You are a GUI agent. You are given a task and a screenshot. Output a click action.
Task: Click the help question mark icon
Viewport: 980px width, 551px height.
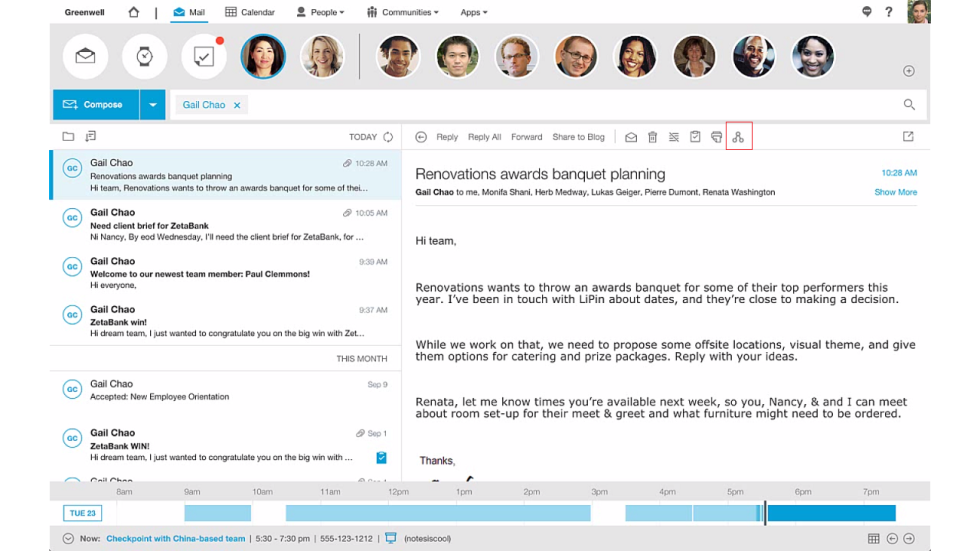(x=888, y=12)
